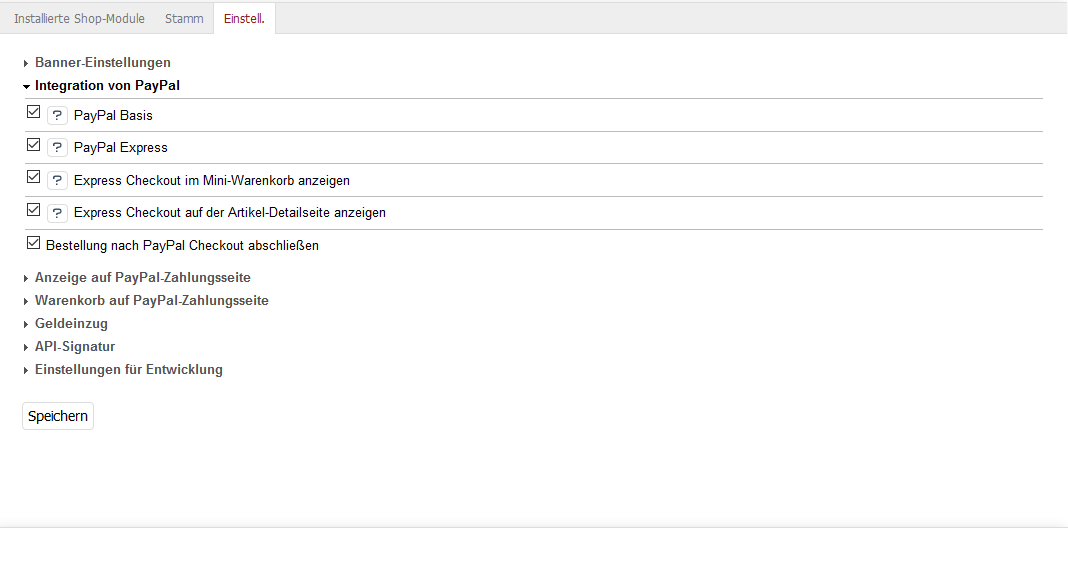Show help for Mini-Warenkorb Express Checkout
Image resolution: width=1068 pixels, height=565 pixels.
click(57, 180)
